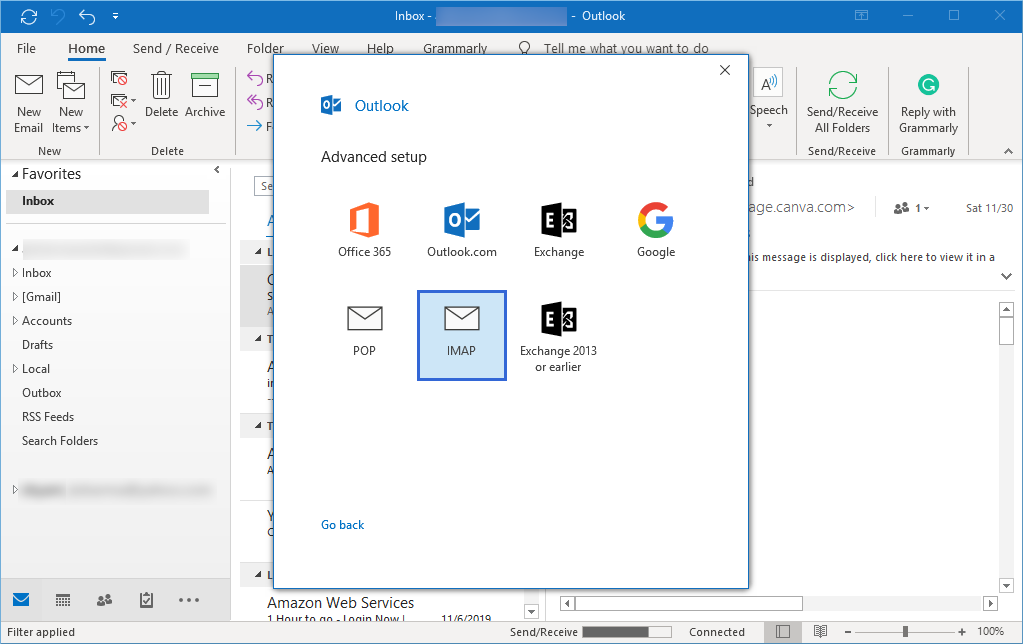
Task: Click Send/Receive All Folders in Quick Access
Action: (29, 16)
